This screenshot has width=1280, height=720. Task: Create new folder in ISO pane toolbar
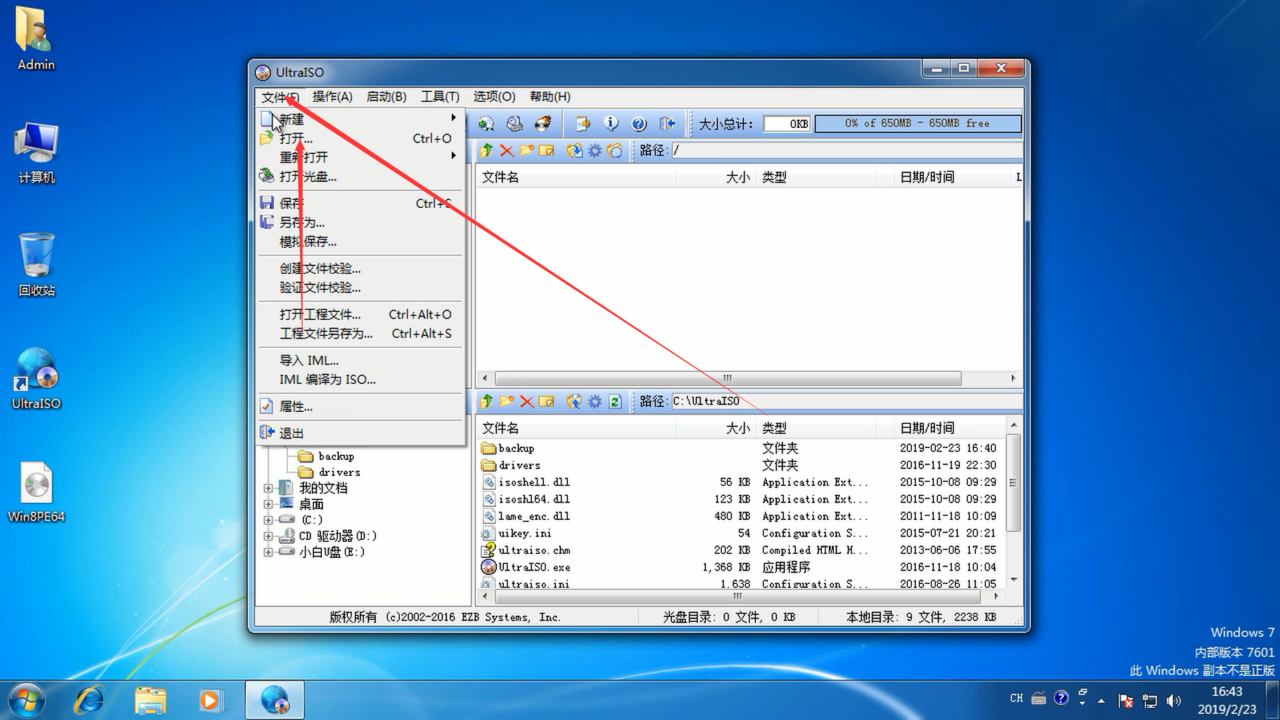click(x=527, y=150)
